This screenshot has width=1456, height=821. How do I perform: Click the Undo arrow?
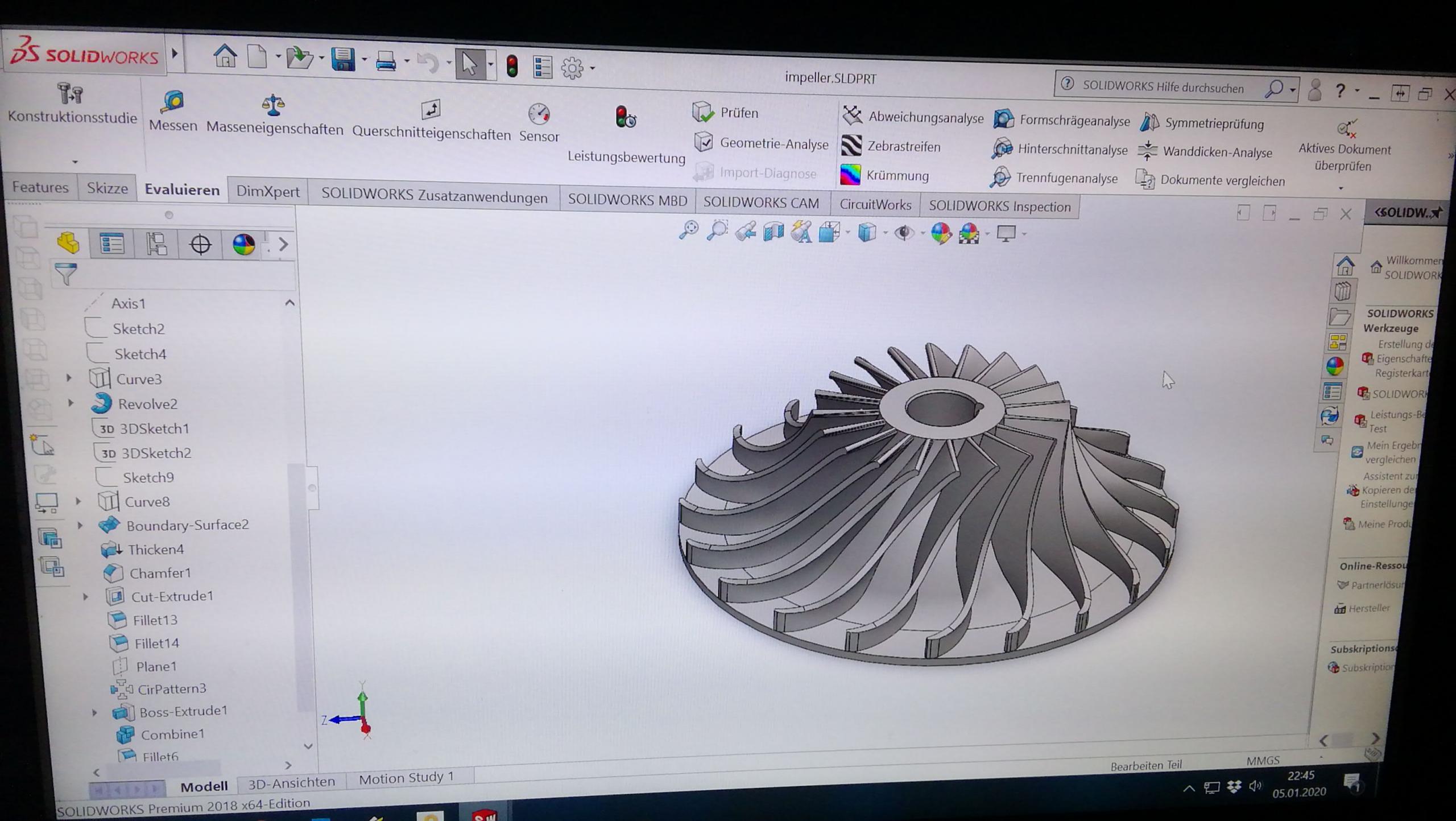click(428, 63)
